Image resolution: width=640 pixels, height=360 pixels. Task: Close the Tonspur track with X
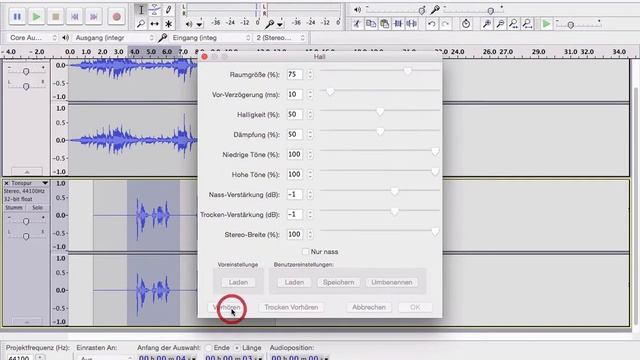6,183
